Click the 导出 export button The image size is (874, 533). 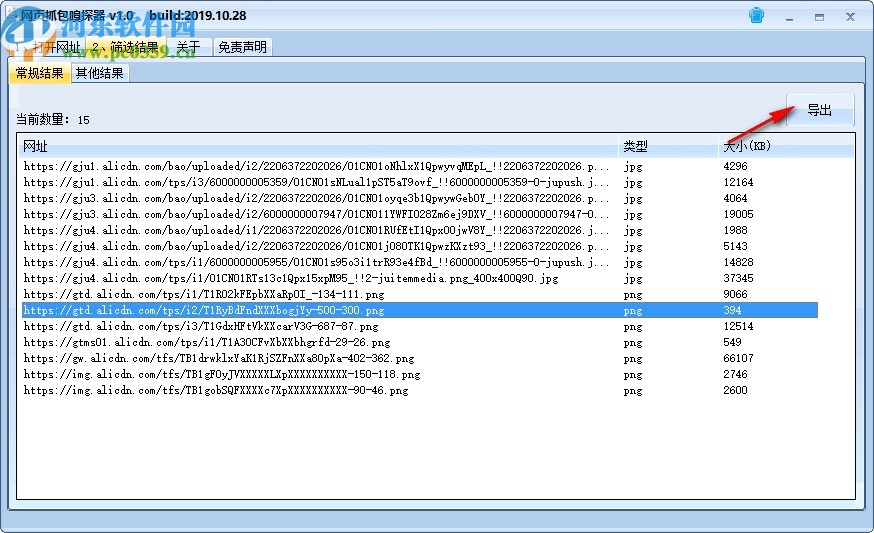point(820,110)
